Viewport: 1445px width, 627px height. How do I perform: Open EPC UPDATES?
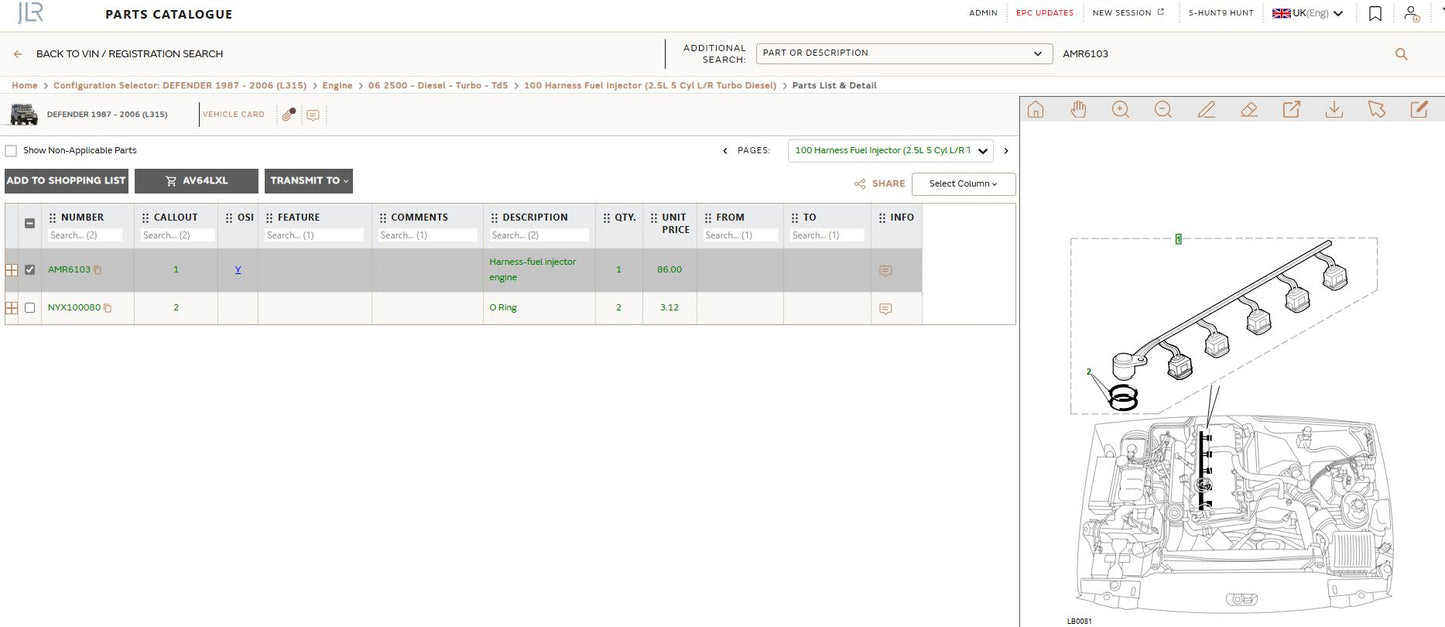[1045, 13]
